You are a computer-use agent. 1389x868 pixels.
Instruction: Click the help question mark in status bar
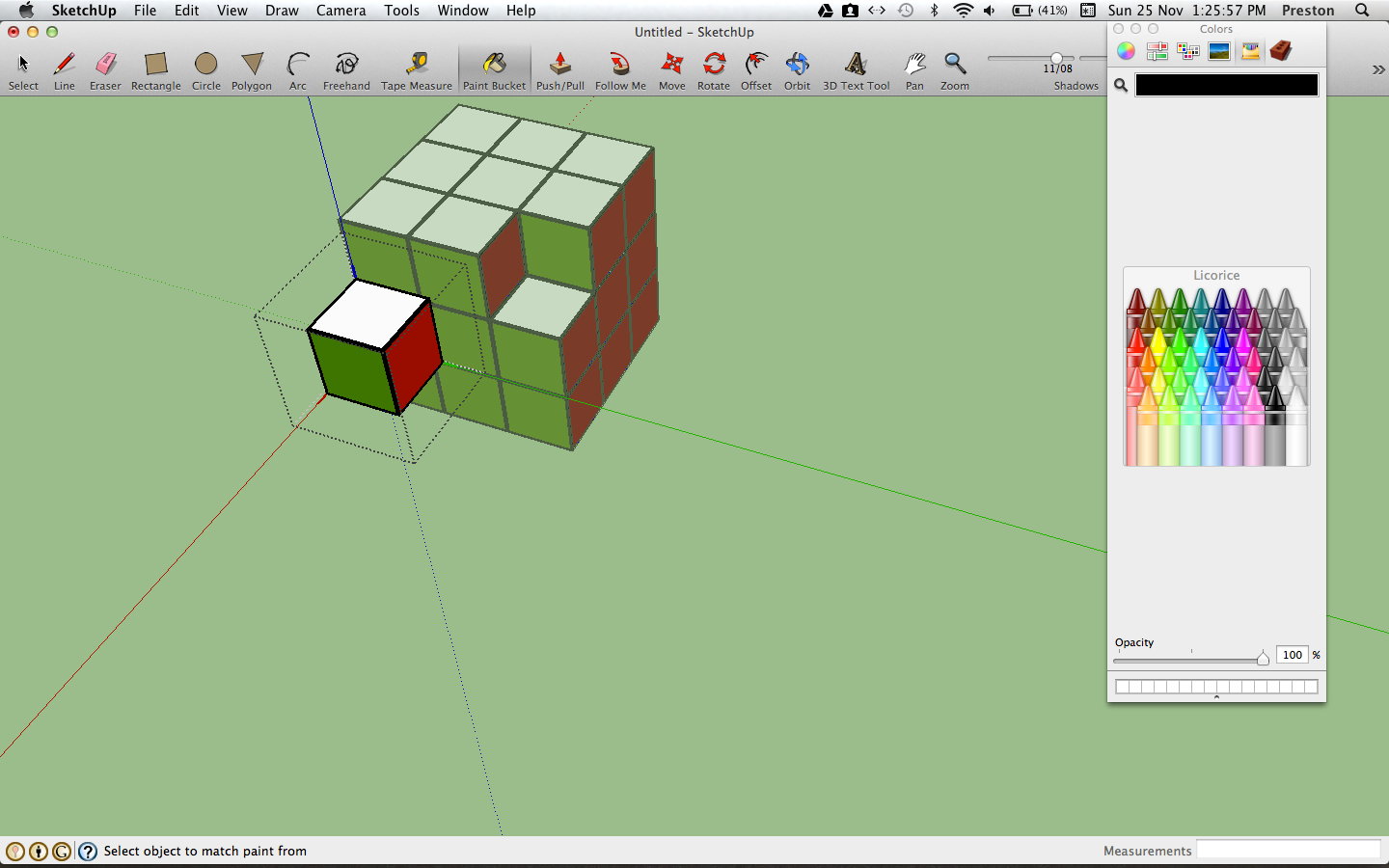pyautogui.click(x=87, y=852)
